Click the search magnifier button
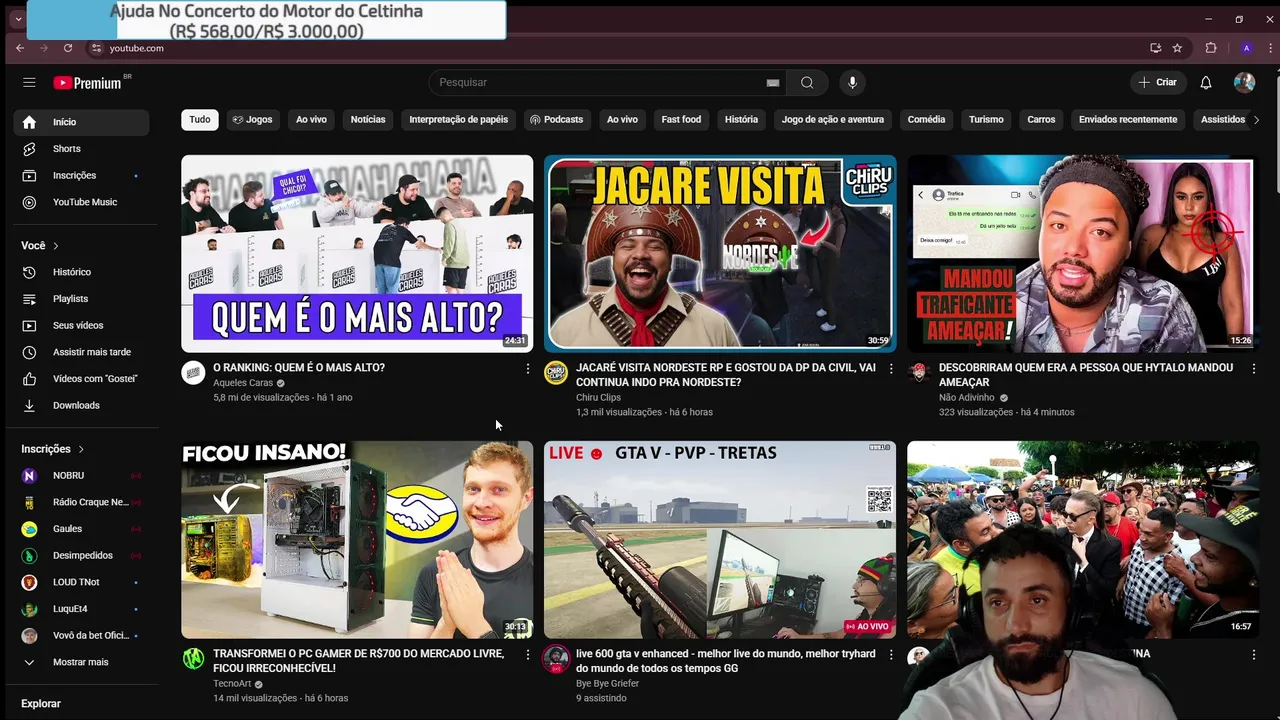Viewport: 1280px width, 720px height. [807, 83]
